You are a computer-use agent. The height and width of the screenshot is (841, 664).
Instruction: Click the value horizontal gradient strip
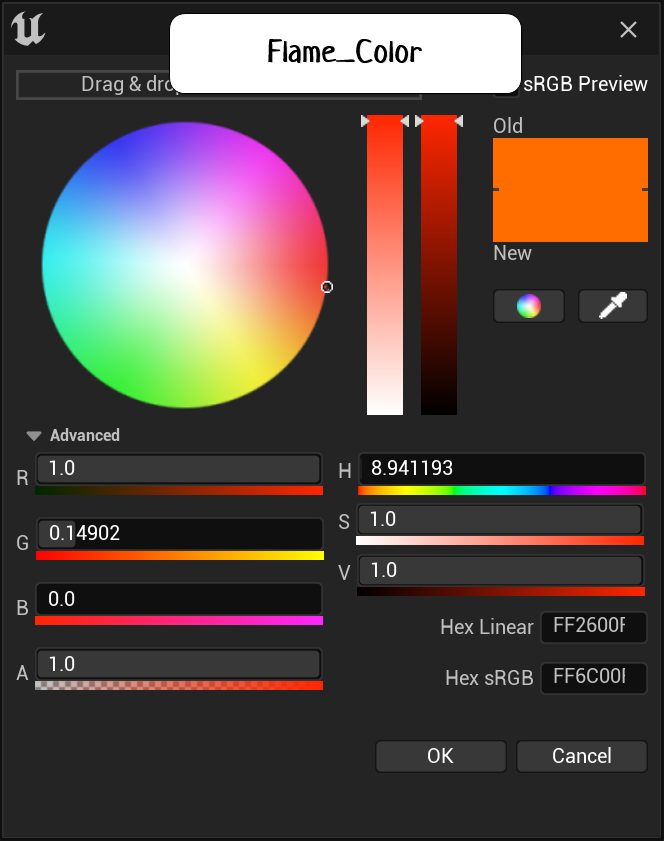pos(501,592)
